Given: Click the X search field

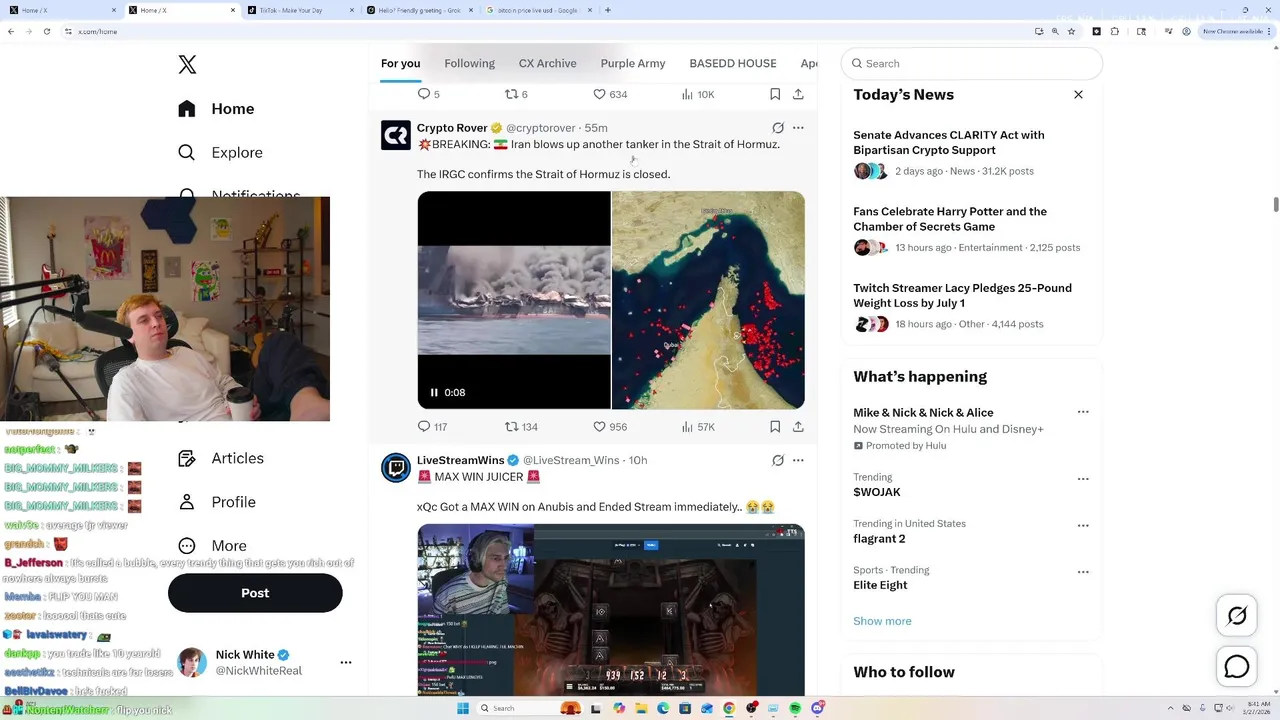Looking at the screenshot, I should (x=972, y=63).
